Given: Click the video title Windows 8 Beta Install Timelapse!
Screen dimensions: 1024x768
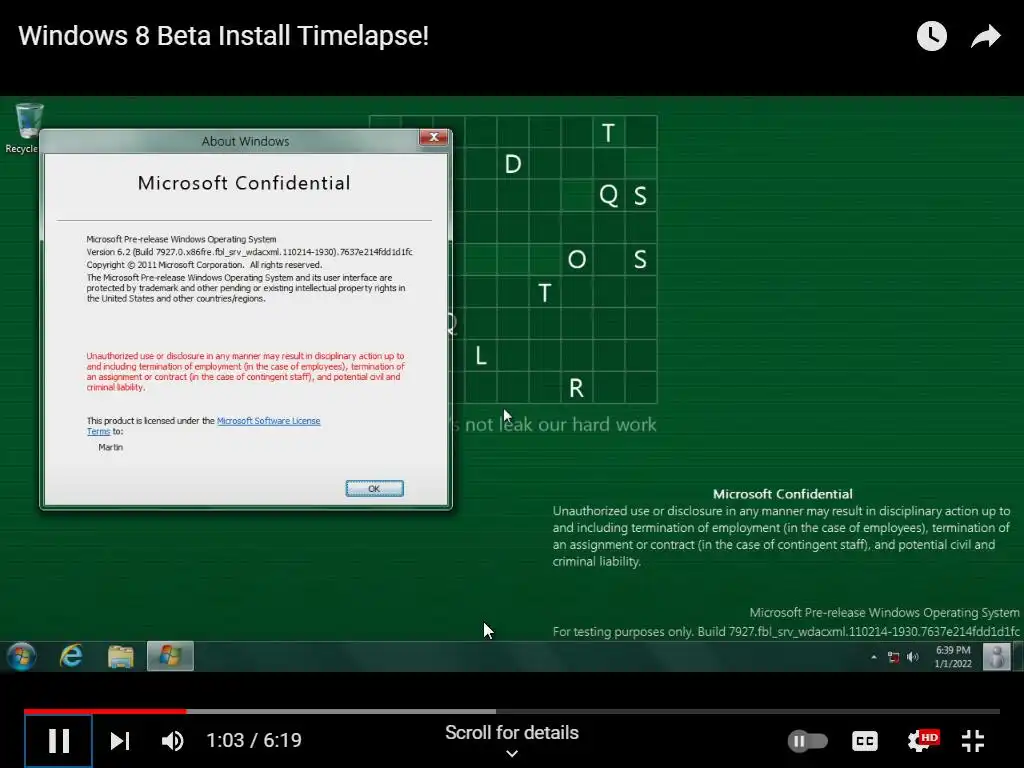Looking at the screenshot, I should coord(223,36).
